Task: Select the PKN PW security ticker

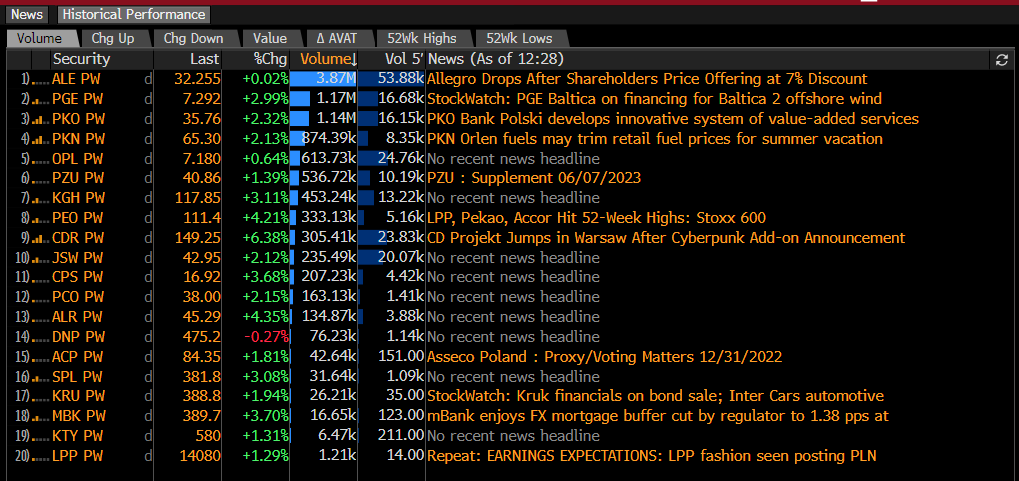Action: point(78,139)
